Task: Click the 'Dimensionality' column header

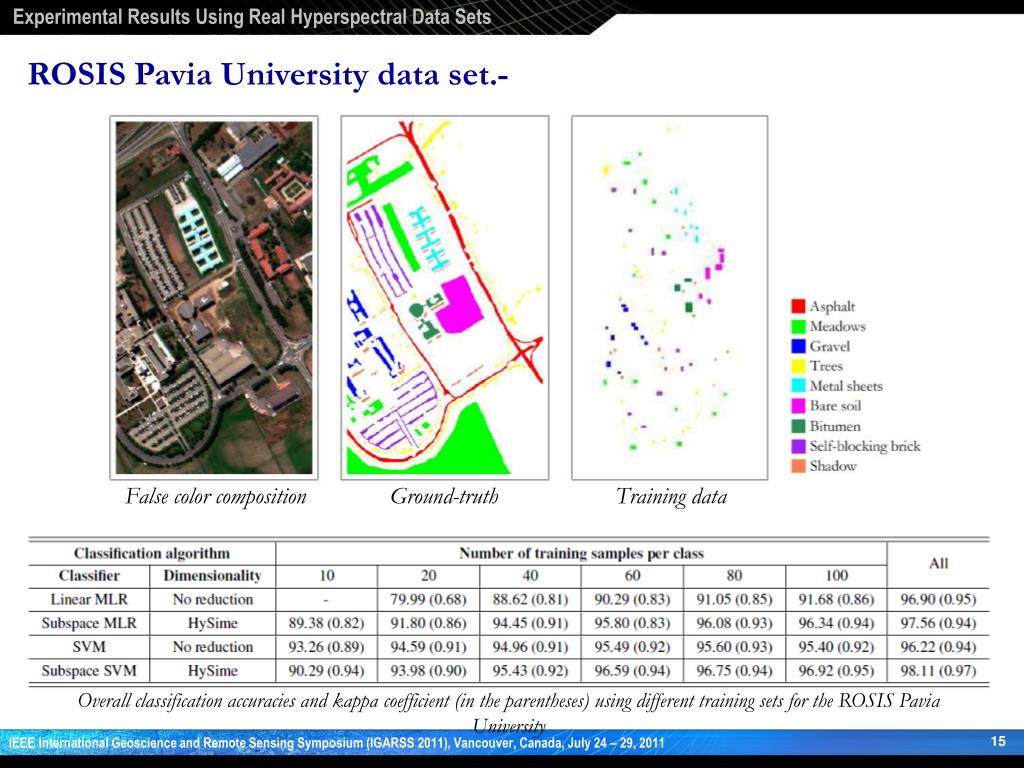Action: 212,575
